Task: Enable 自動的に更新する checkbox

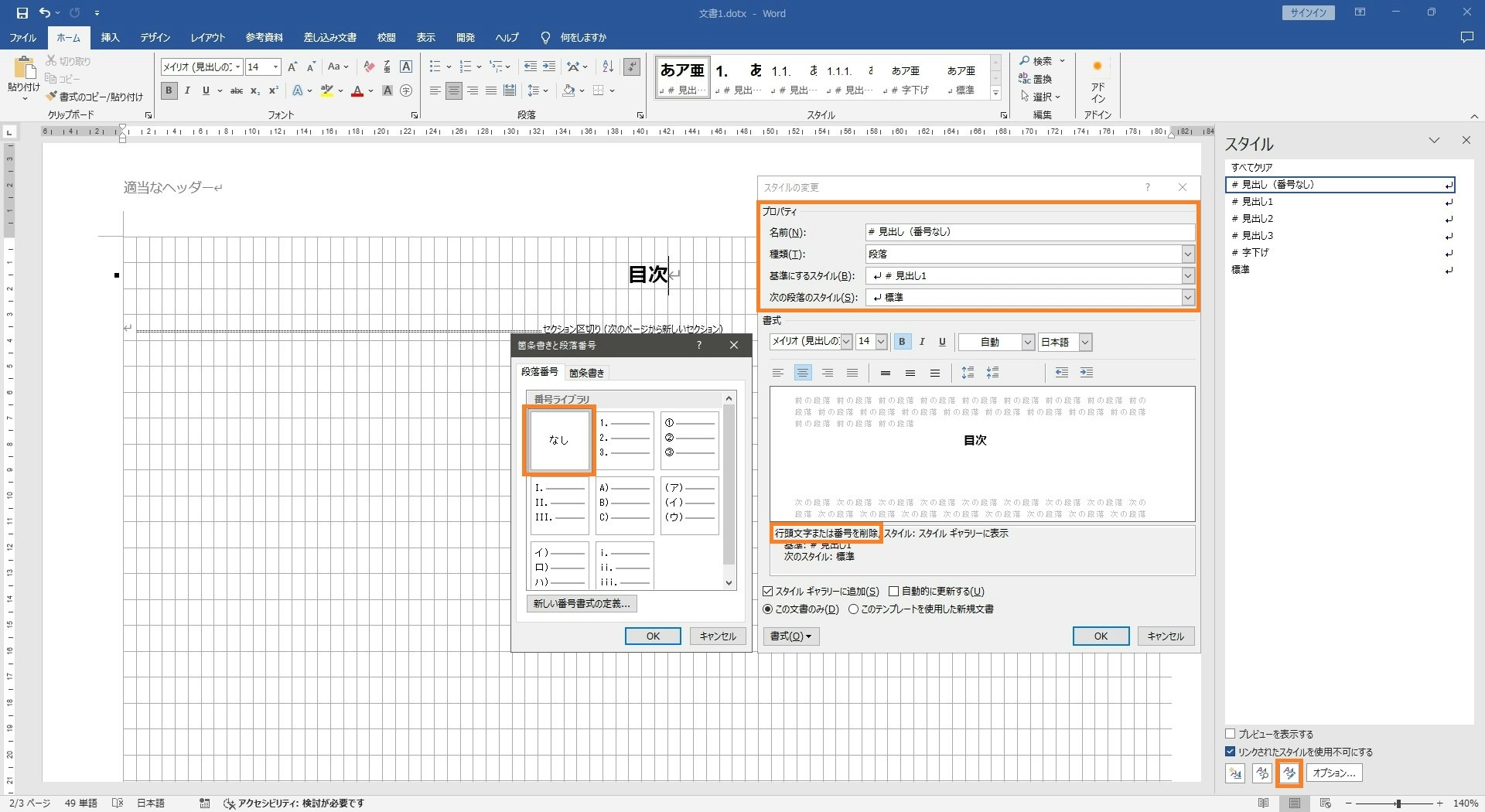Action: click(x=893, y=592)
